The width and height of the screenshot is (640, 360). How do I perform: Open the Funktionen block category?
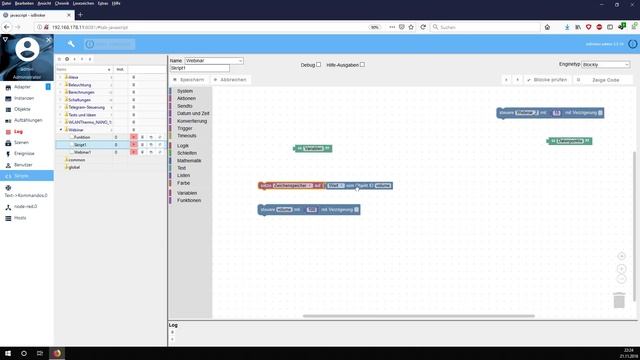pos(189,200)
